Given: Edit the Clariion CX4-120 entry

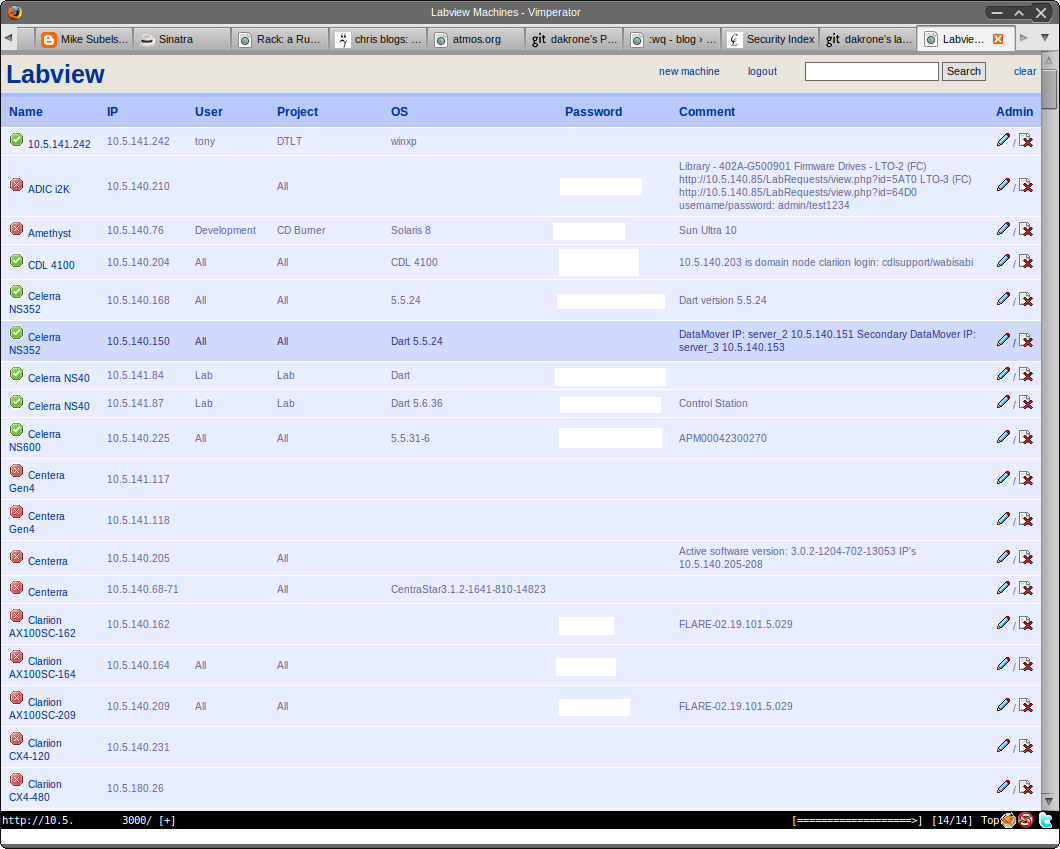Looking at the screenshot, I should (x=1003, y=746).
